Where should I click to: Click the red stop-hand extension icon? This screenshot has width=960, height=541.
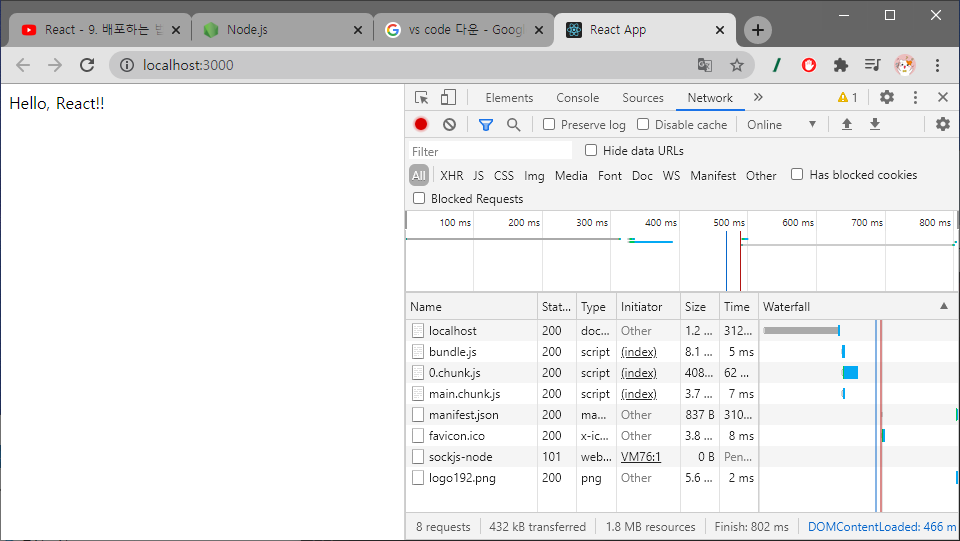tap(809, 65)
